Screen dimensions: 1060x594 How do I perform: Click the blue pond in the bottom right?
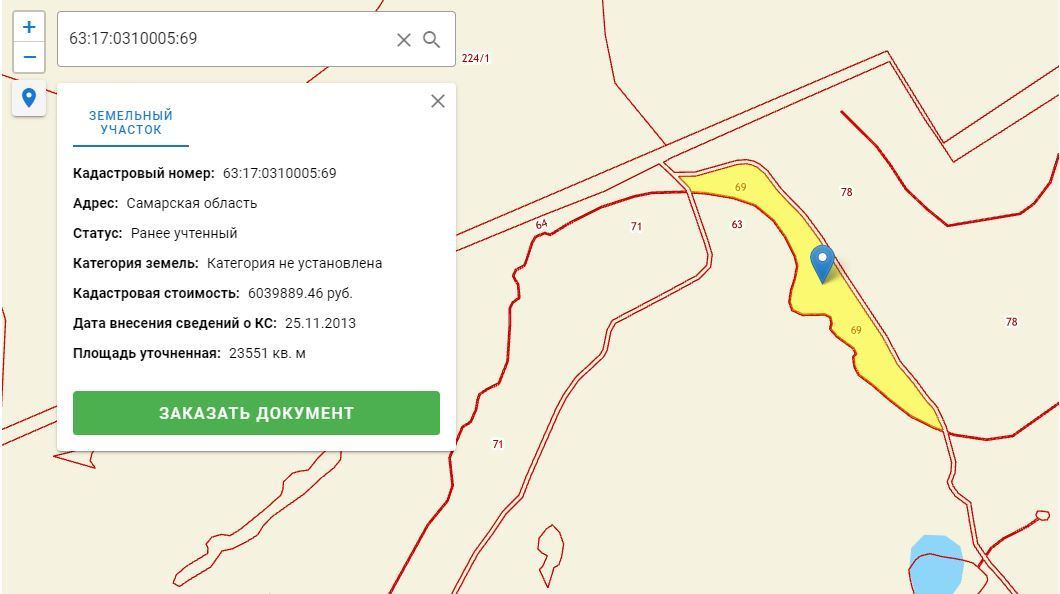click(936, 566)
